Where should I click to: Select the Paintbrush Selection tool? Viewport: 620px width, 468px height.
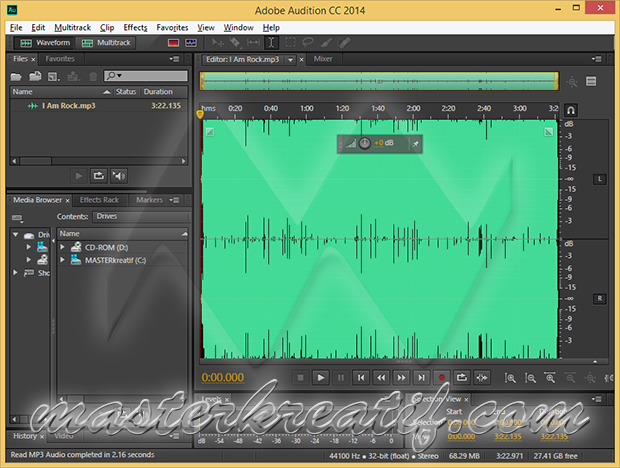326,43
